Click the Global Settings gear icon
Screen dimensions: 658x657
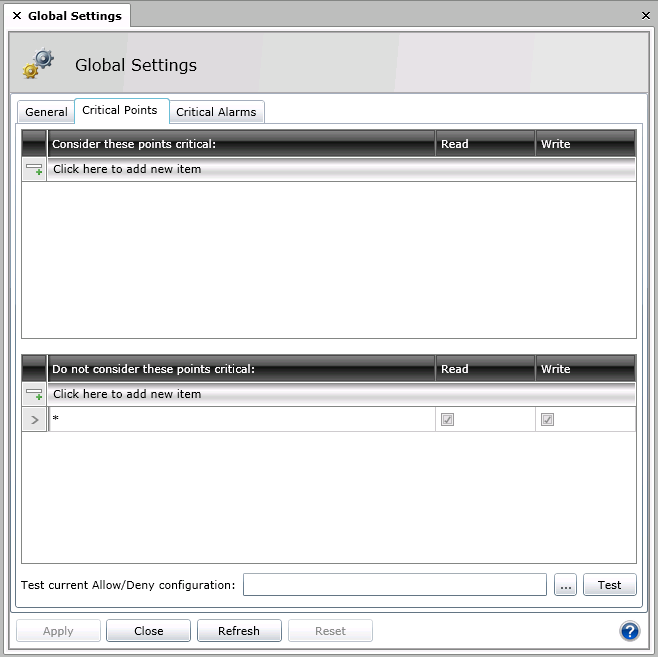pyautogui.click(x=39, y=64)
